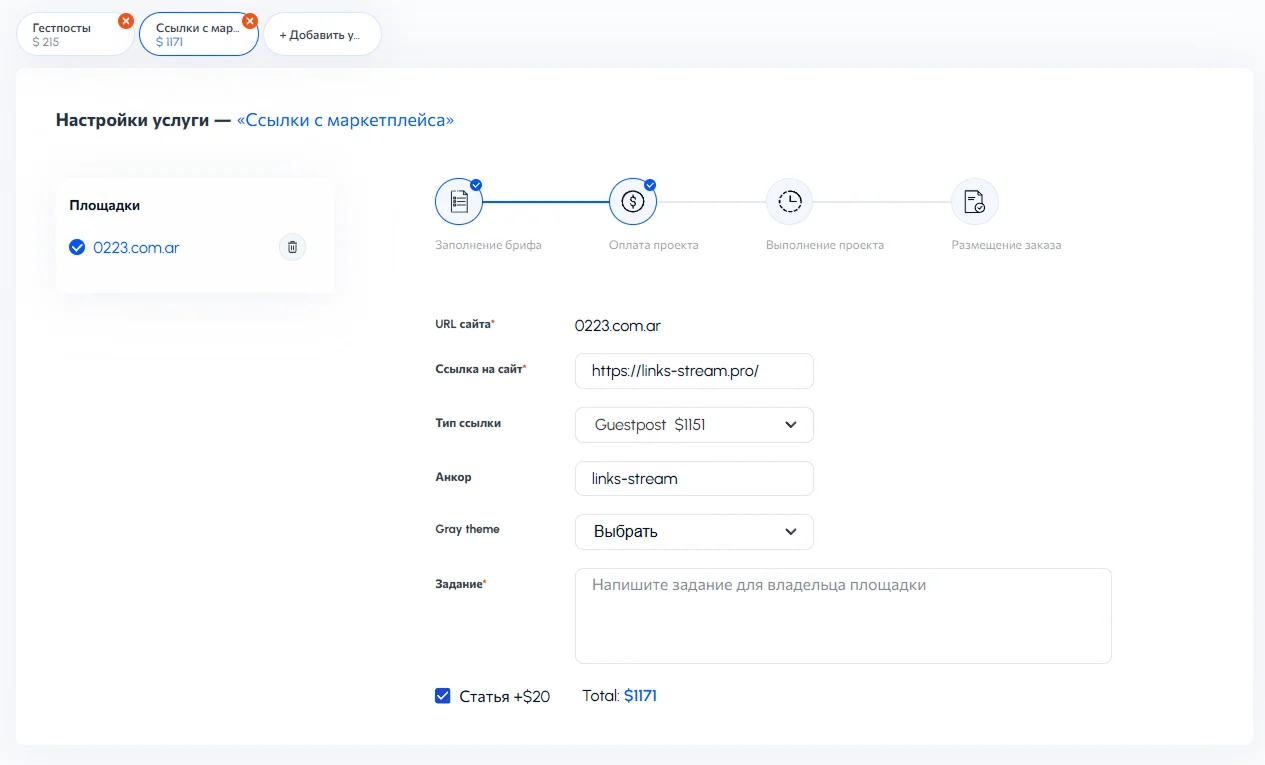The image size is (1265, 765).
Task: Click the chevron arrow in Guestpost $1151 field
Action: [x=791, y=425]
